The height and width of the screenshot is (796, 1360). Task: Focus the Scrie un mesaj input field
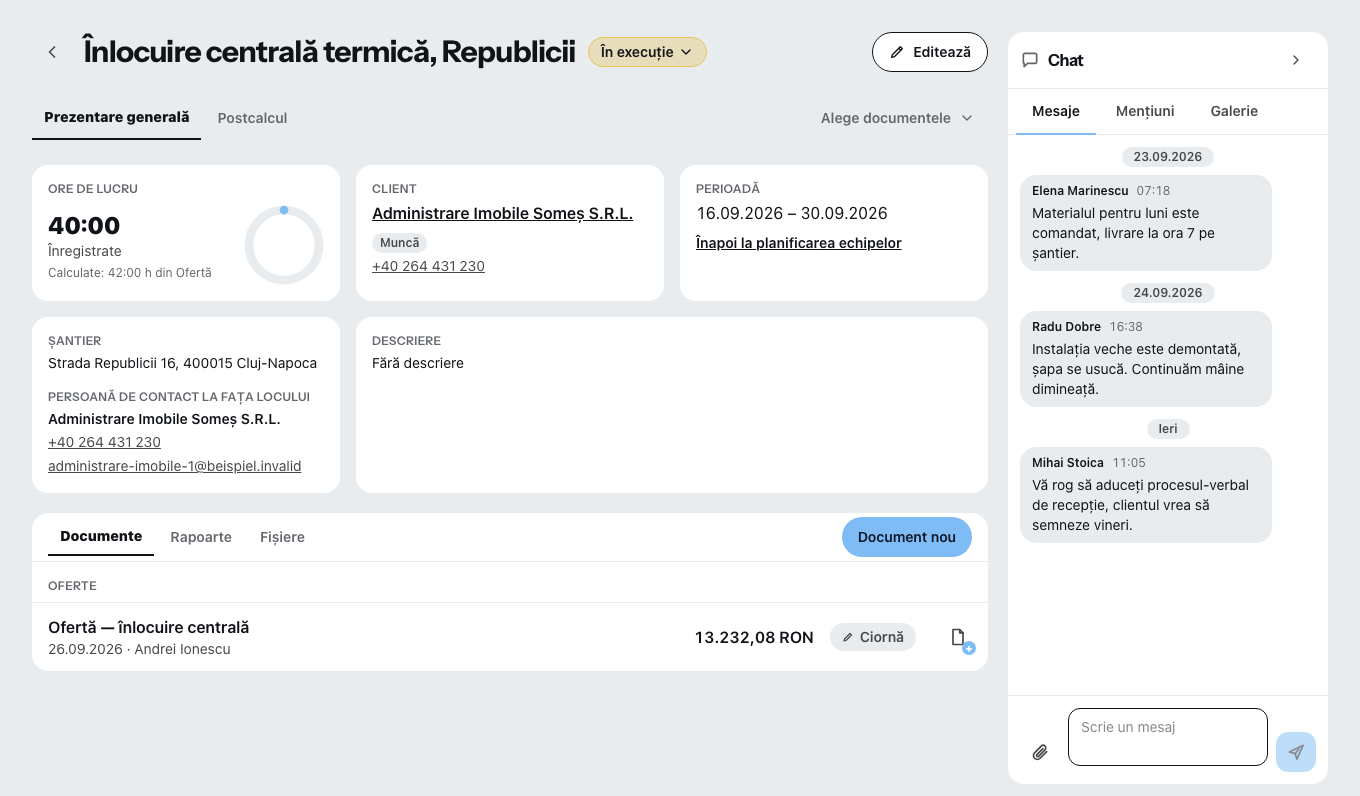[x=1168, y=737]
